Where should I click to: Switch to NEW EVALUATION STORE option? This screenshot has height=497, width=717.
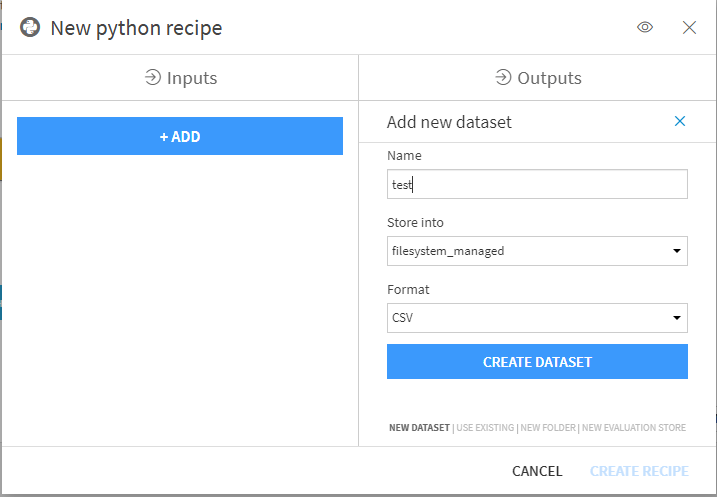coord(634,428)
